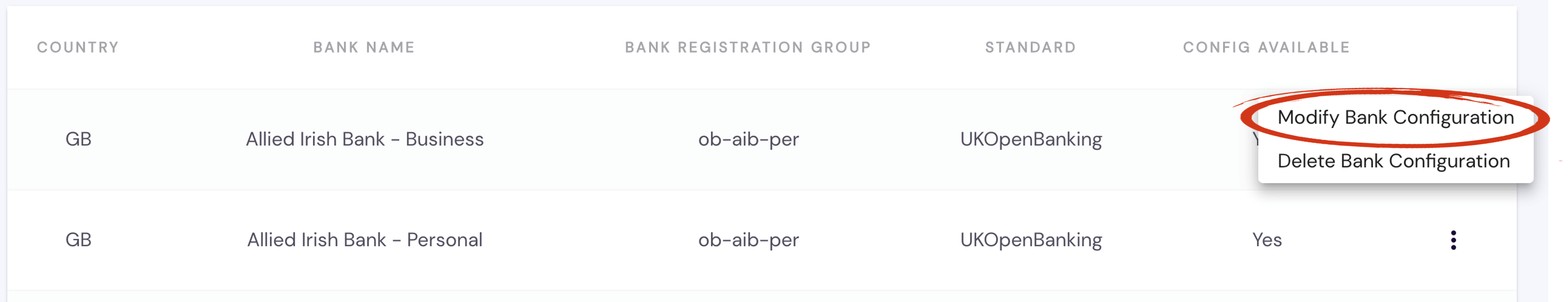Click UKOpenBanking in the Business bank row
This screenshot has width=1568, height=302.
[1031, 139]
